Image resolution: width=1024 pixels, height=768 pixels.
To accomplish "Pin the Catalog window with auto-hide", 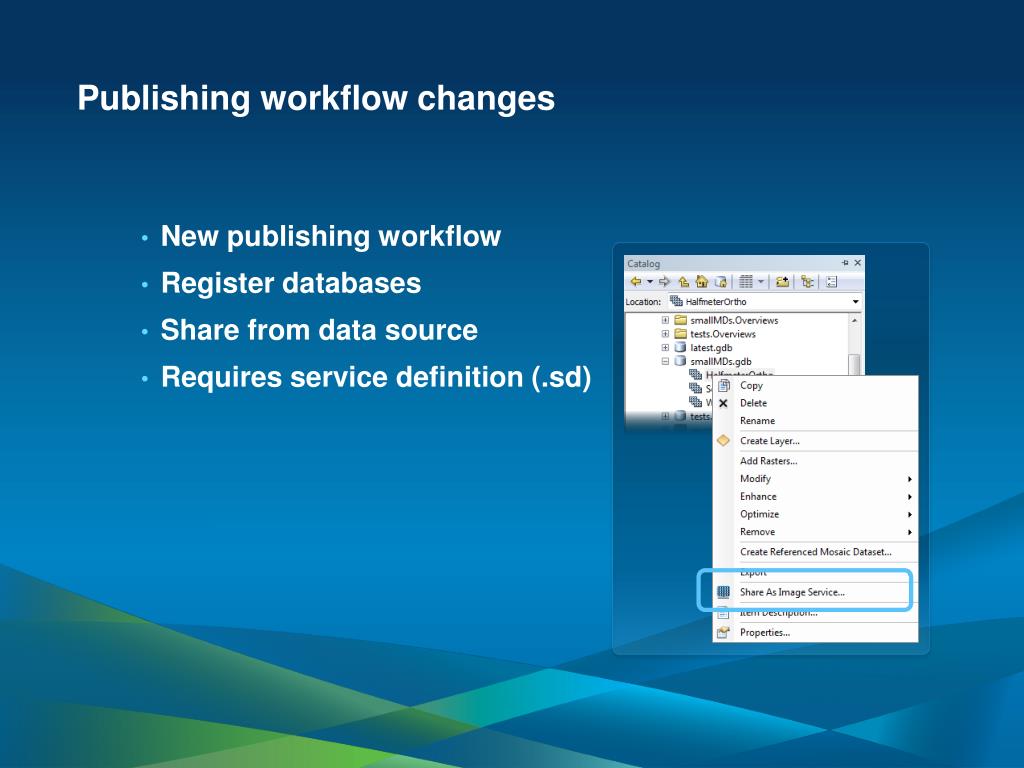I will pos(845,263).
